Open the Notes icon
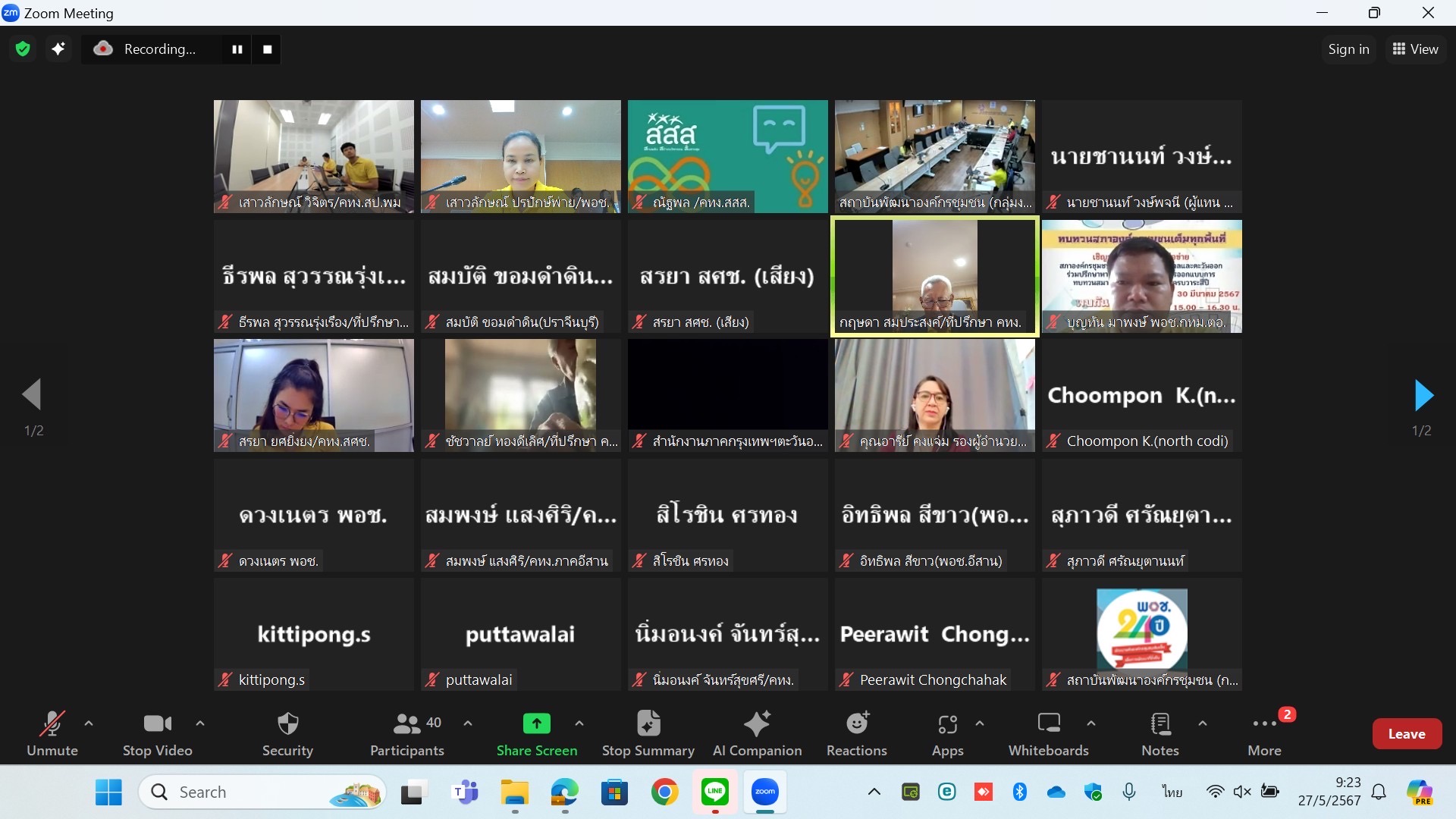 coord(1160,724)
